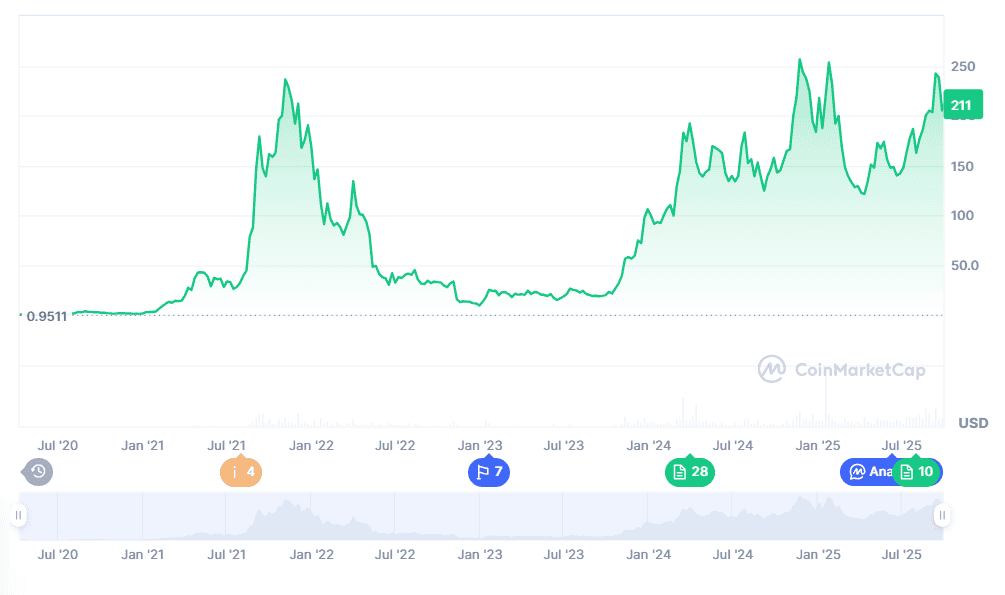This screenshot has height=595, width=1005.
Task: Open the history marker below Jul '20
Action: click(37, 471)
